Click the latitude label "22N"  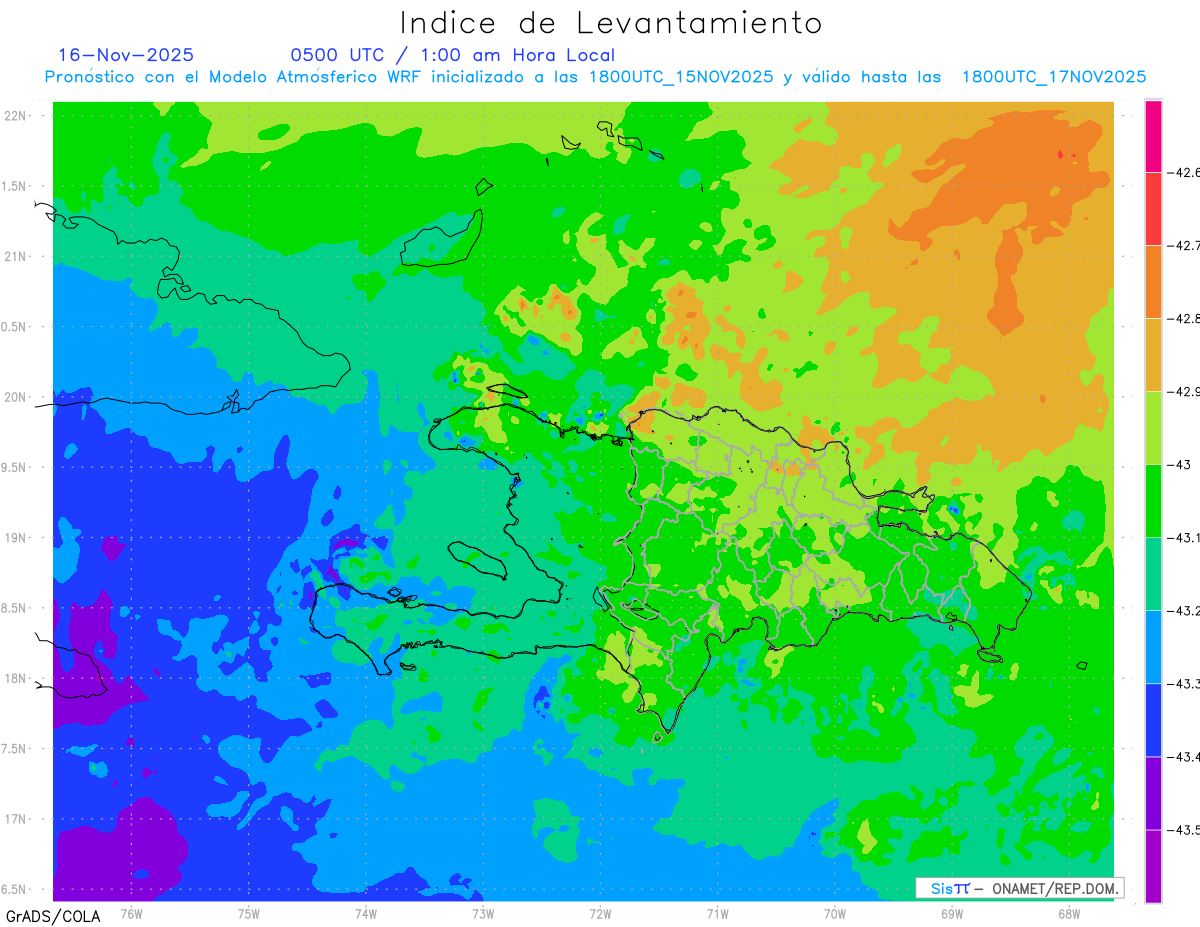coord(16,115)
